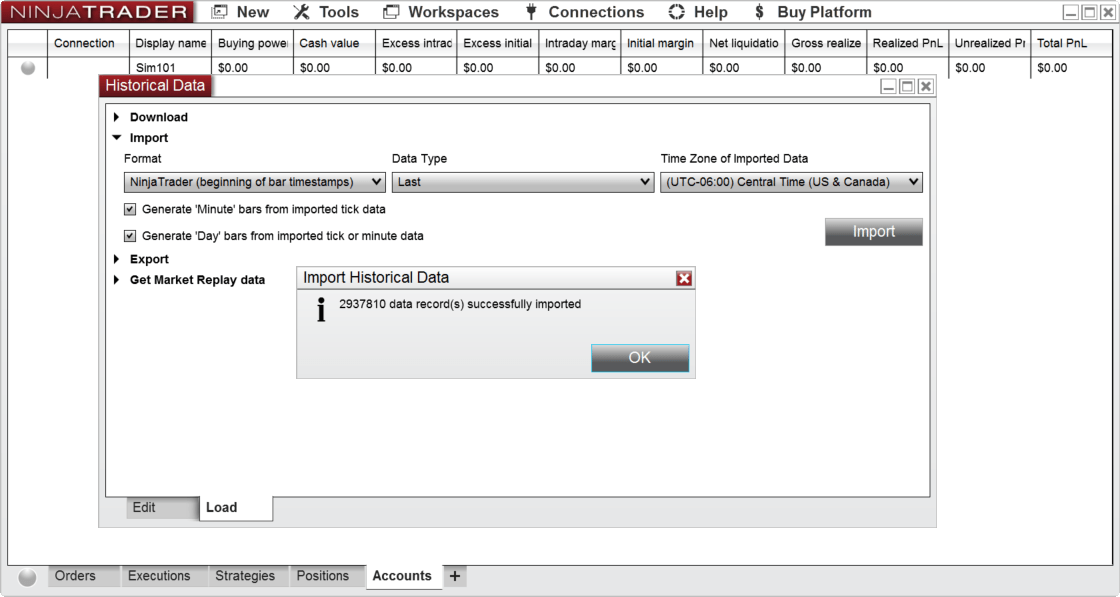1120x597 pixels.
Task: Click the info icon in the import dialog
Action: [321, 310]
